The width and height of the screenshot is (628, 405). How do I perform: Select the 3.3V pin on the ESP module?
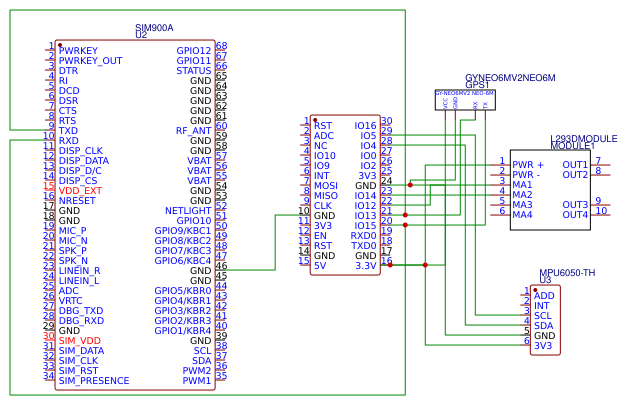[365, 266]
